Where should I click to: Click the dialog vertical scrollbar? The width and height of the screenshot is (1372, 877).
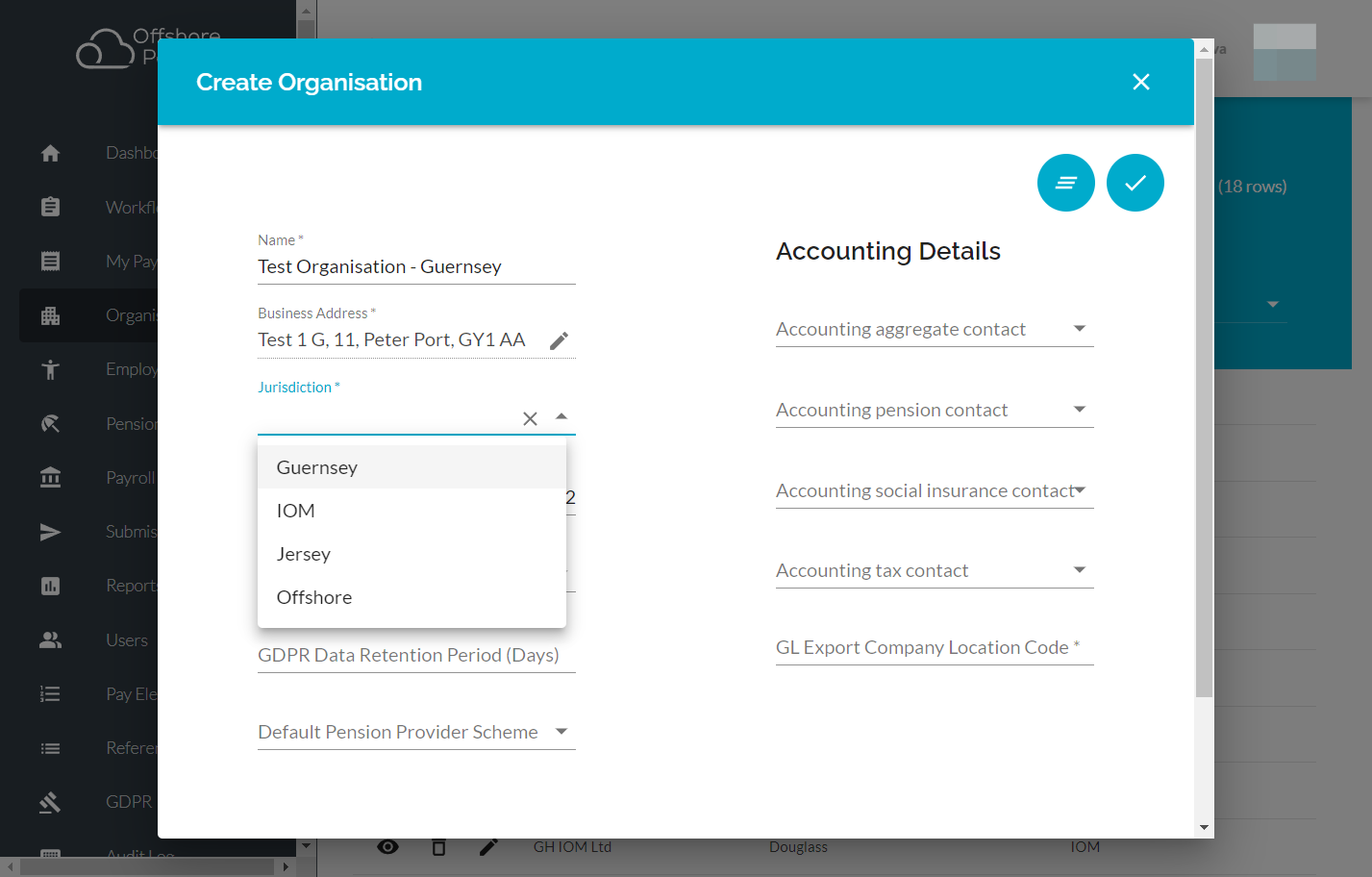coord(1204,377)
